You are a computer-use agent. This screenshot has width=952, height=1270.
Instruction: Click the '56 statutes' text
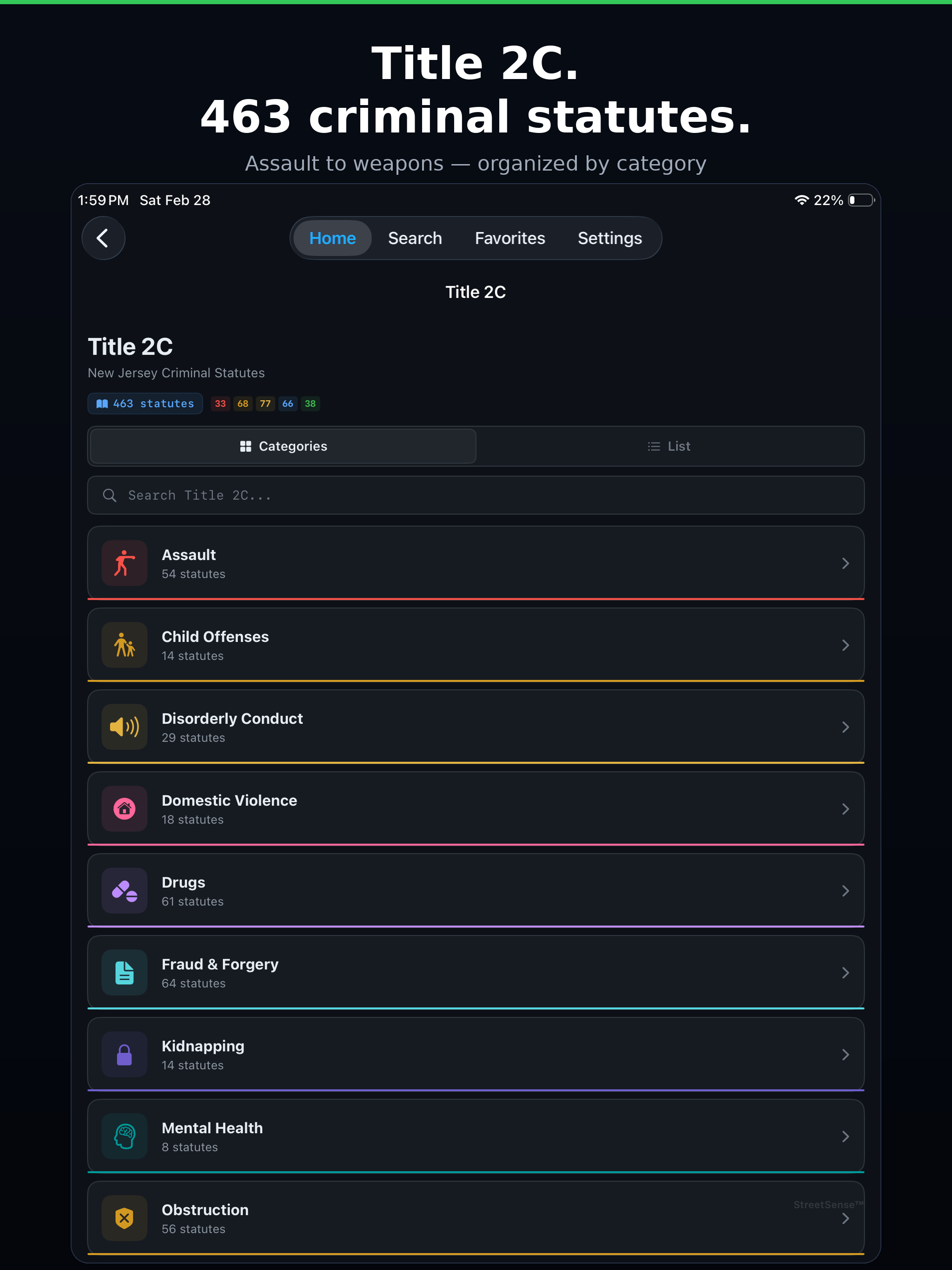(x=193, y=1229)
